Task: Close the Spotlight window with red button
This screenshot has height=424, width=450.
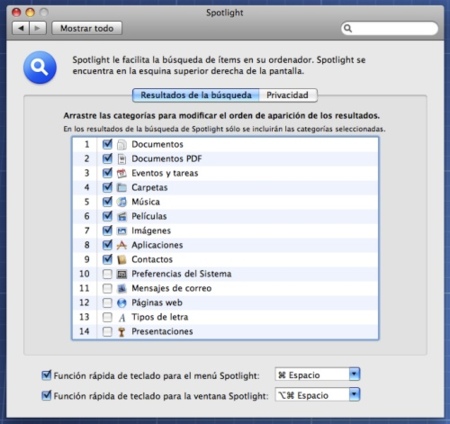Action: [16, 12]
